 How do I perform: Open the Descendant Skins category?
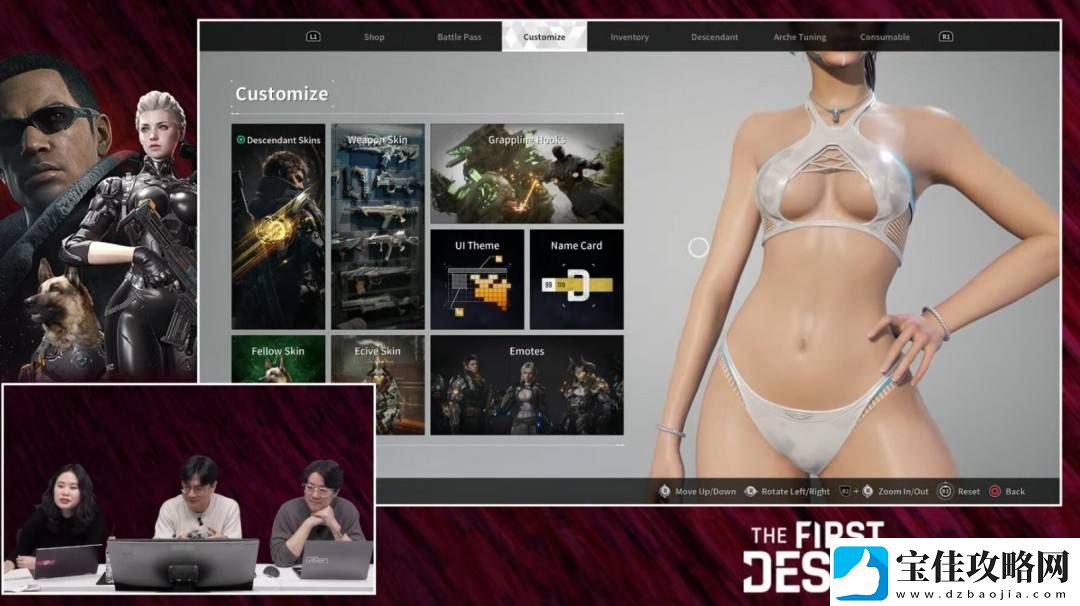278,227
